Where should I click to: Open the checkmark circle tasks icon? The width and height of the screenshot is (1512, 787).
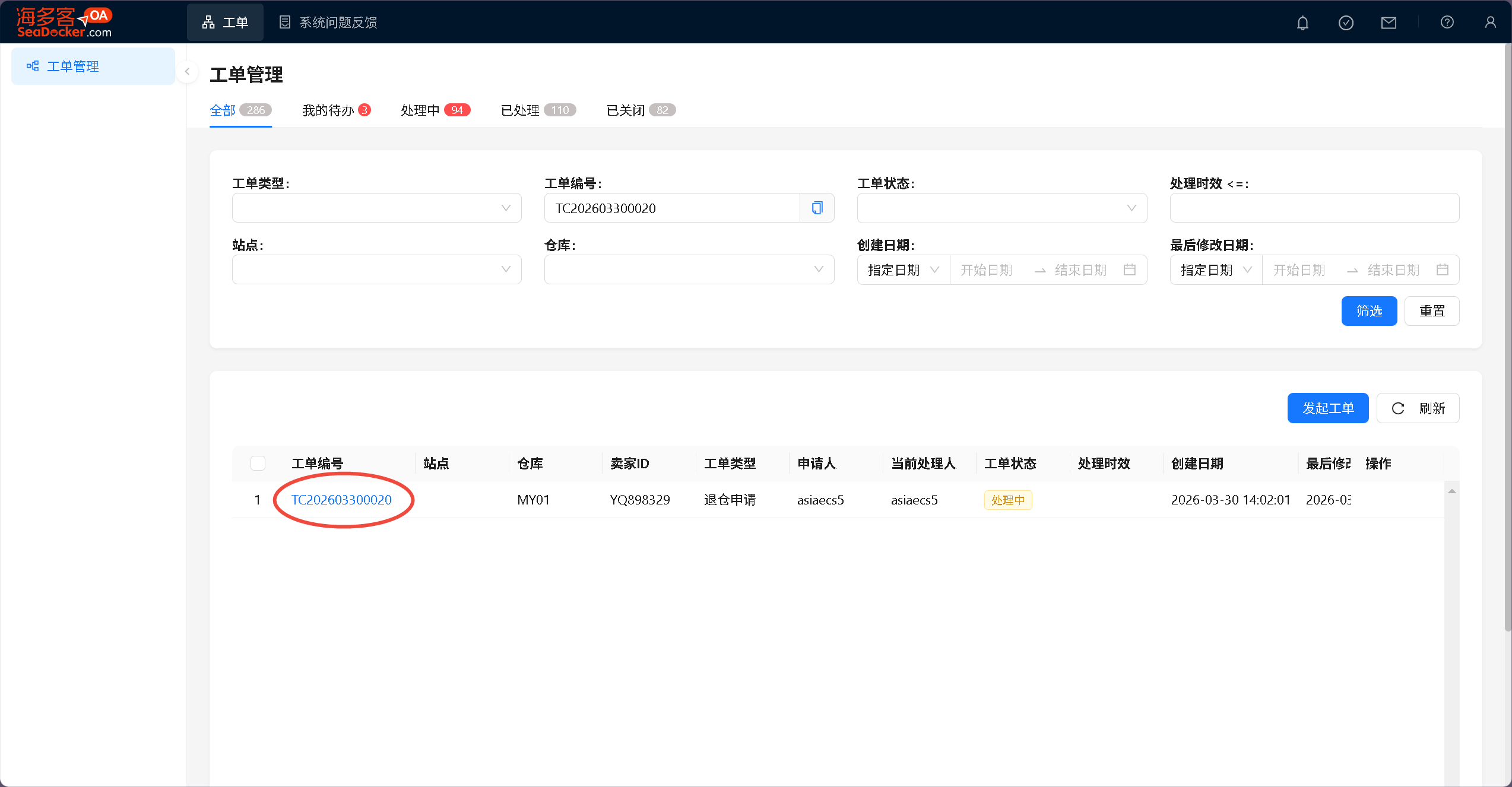pos(1346,23)
